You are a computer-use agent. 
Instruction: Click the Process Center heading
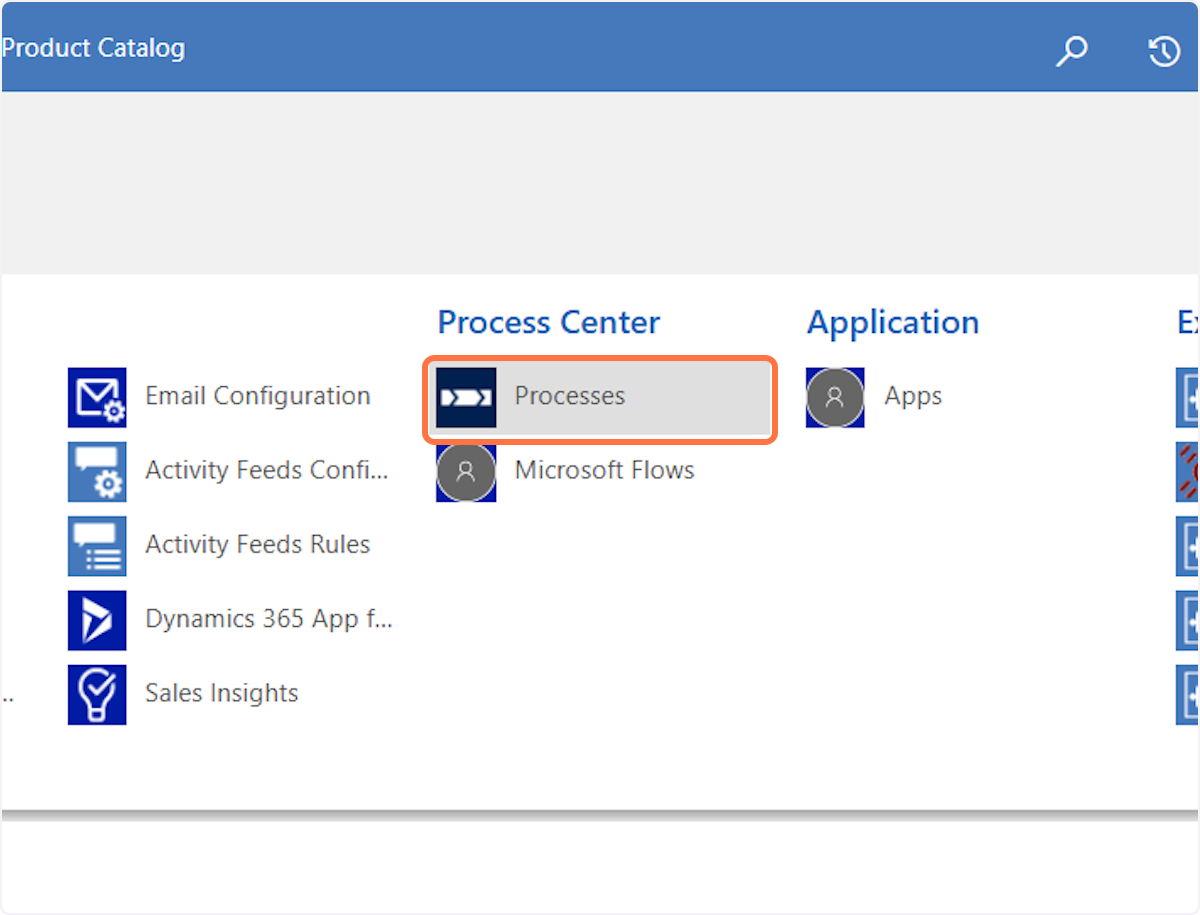coord(549,322)
